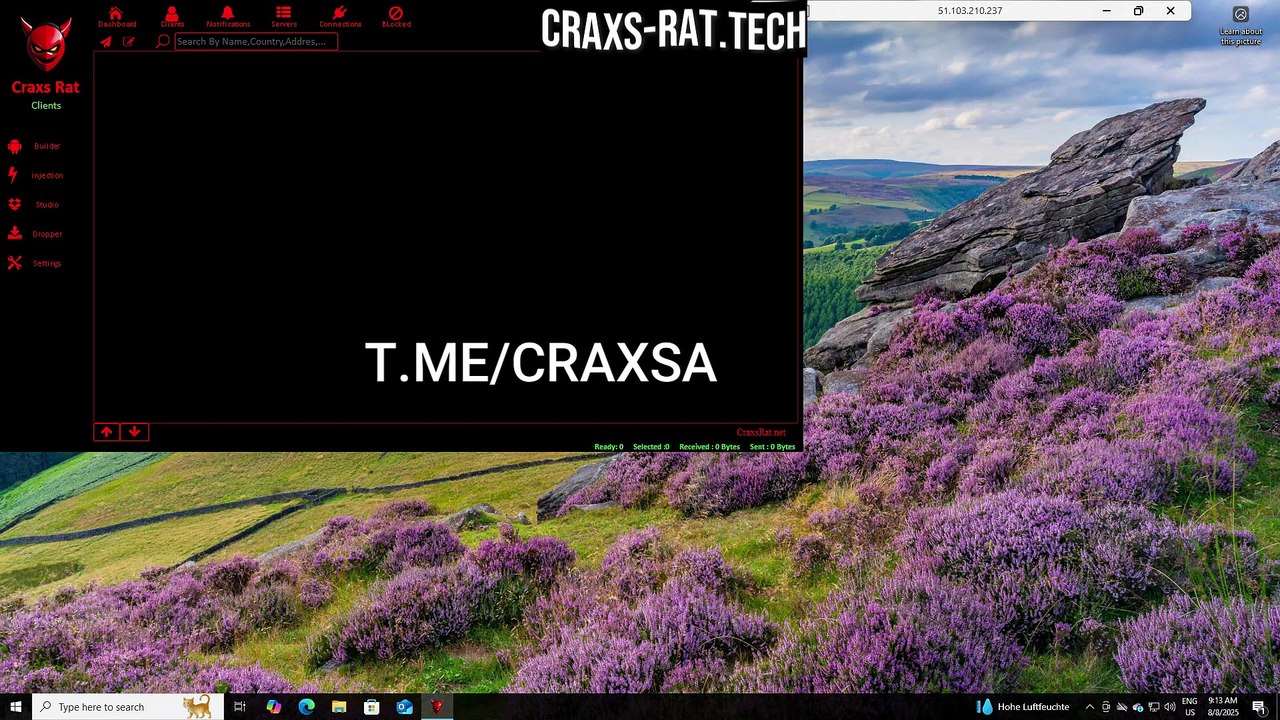Expand the hidden system tray icons
Screen dimensions: 1280x720
point(1090,707)
